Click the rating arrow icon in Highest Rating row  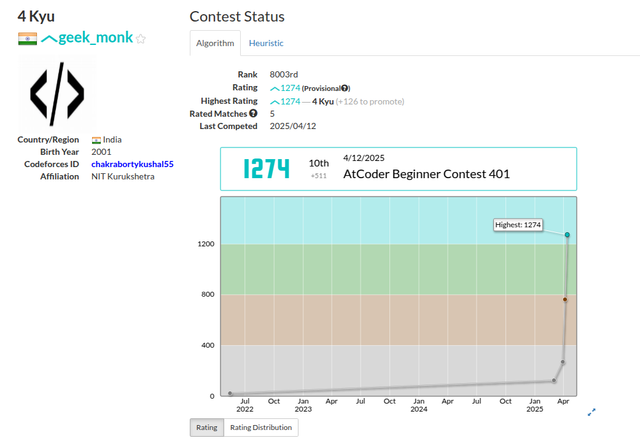pos(275,101)
